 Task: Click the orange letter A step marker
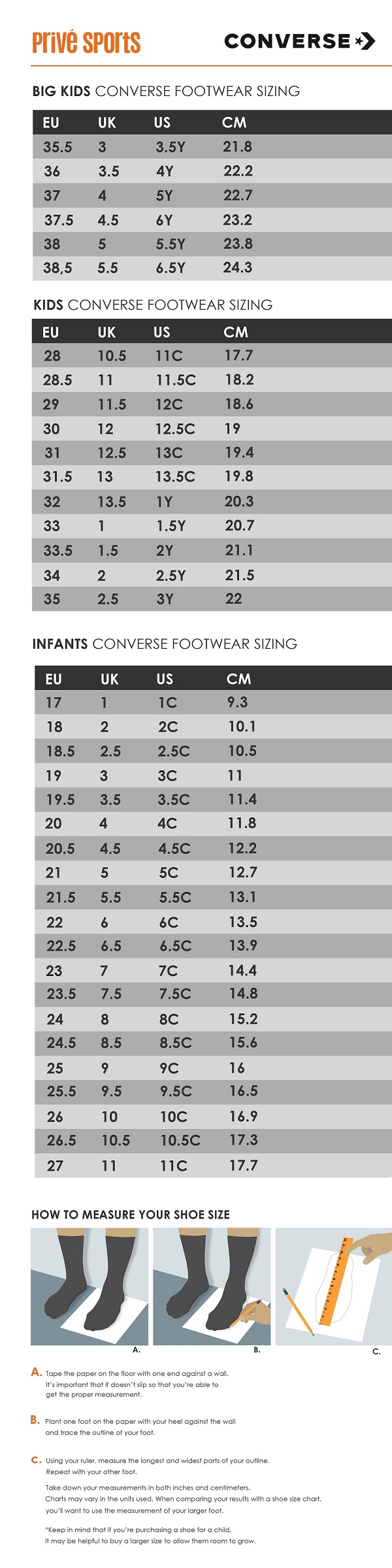click(x=36, y=1372)
